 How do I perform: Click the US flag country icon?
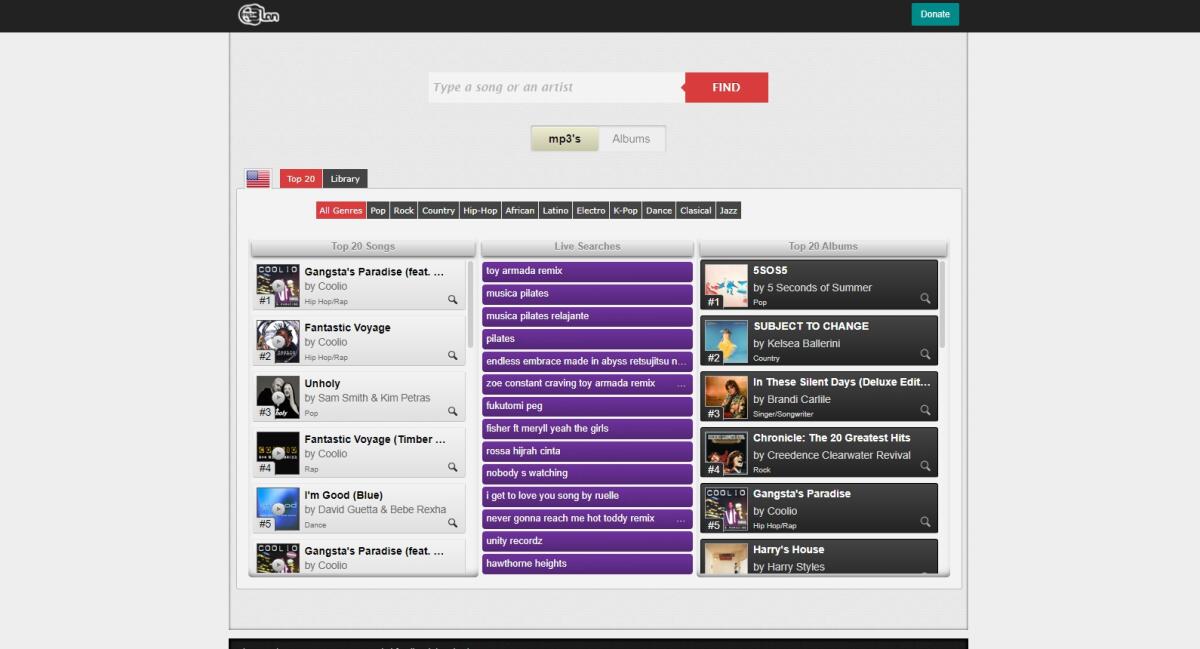[x=258, y=177]
